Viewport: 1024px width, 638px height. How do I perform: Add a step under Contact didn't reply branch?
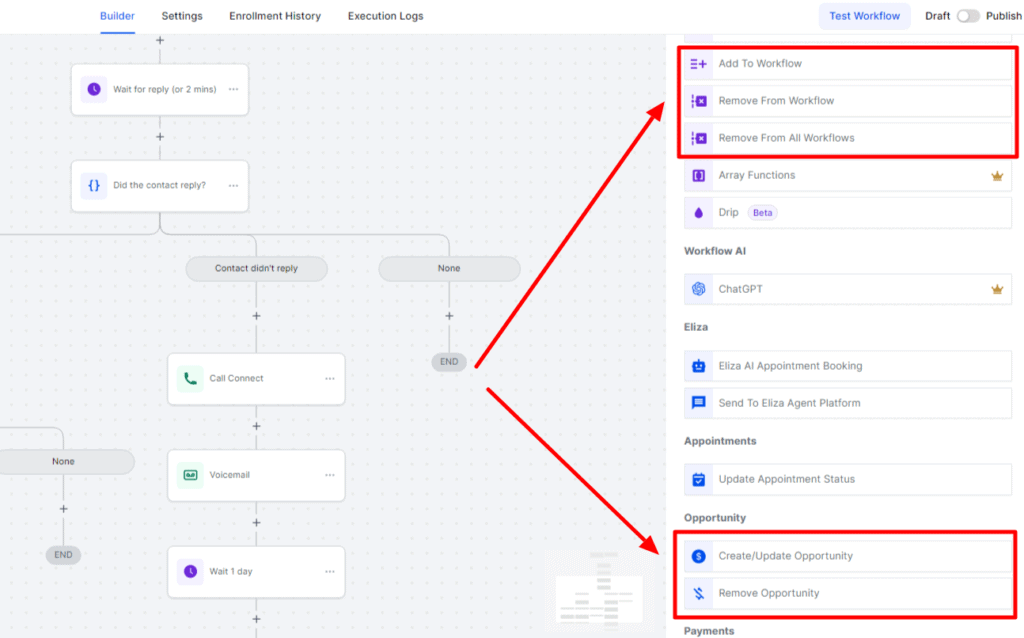[x=256, y=316]
